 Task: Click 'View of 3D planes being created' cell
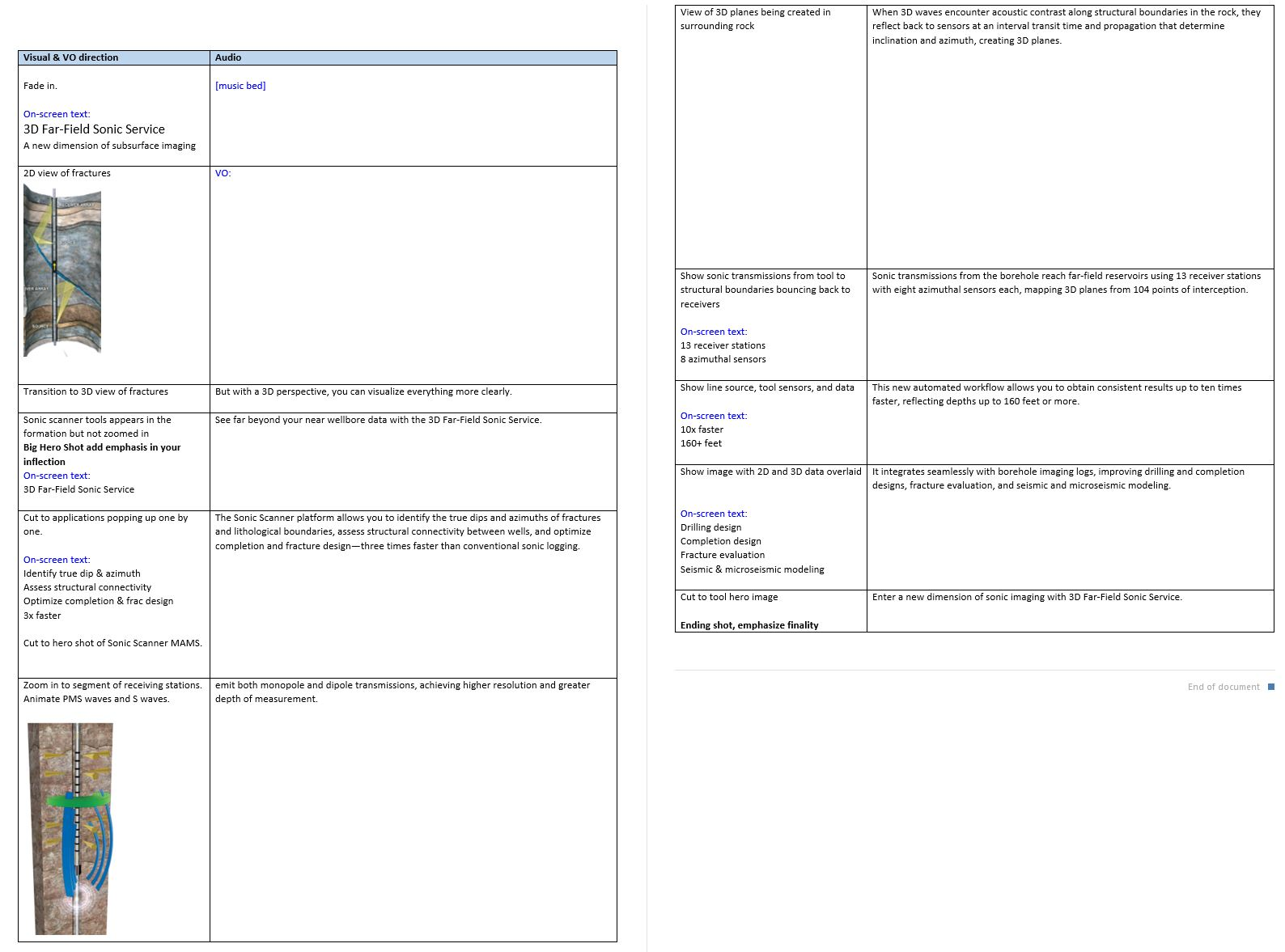point(771,138)
